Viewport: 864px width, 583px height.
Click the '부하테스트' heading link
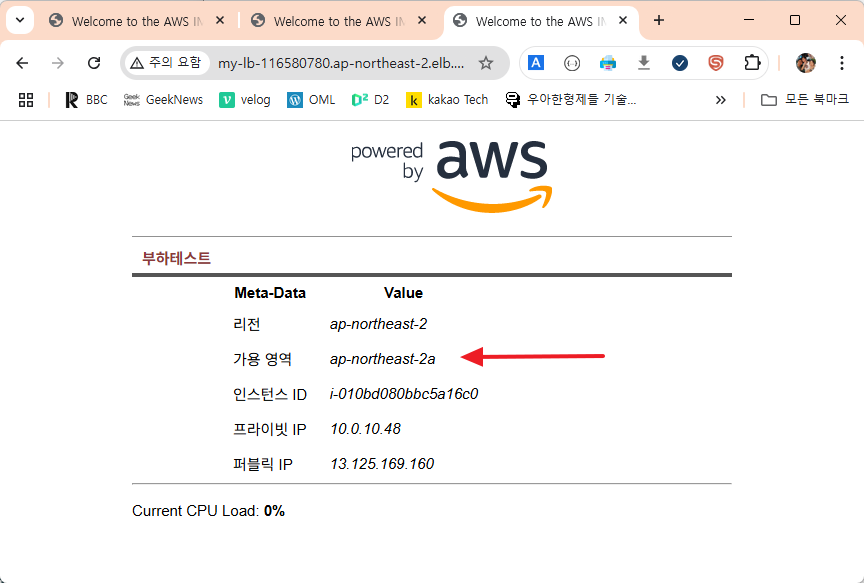pyautogui.click(x=176, y=258)
